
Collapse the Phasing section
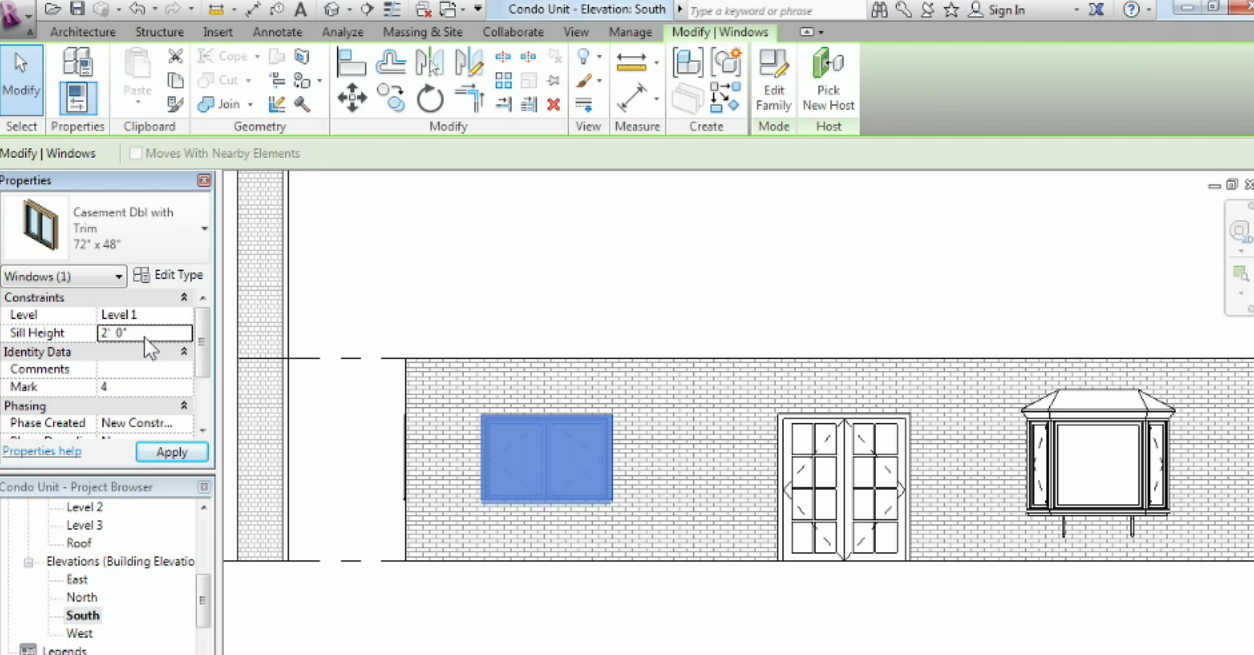[183, 406]
